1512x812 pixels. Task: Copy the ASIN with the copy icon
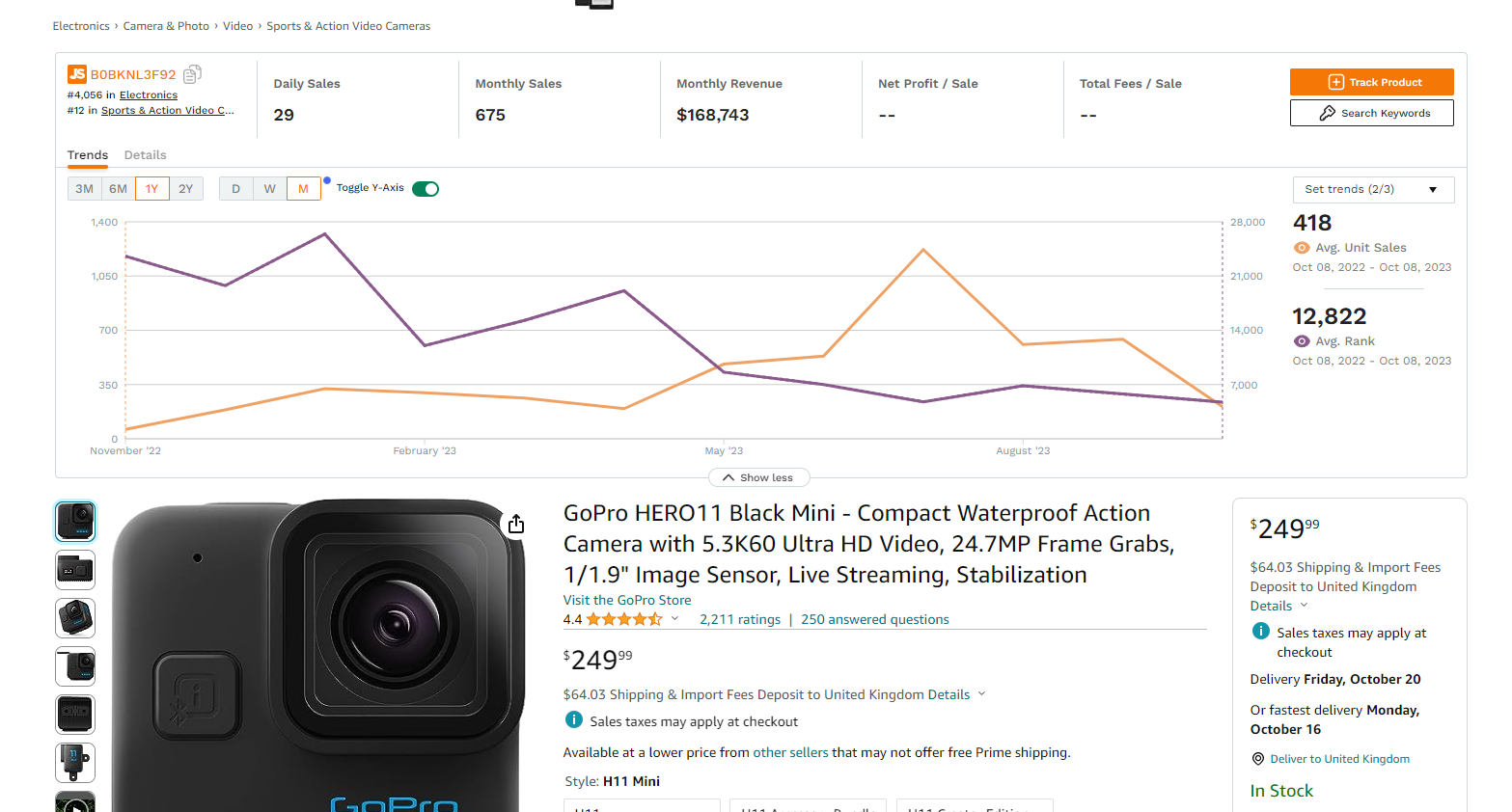(x=192, y=74)
